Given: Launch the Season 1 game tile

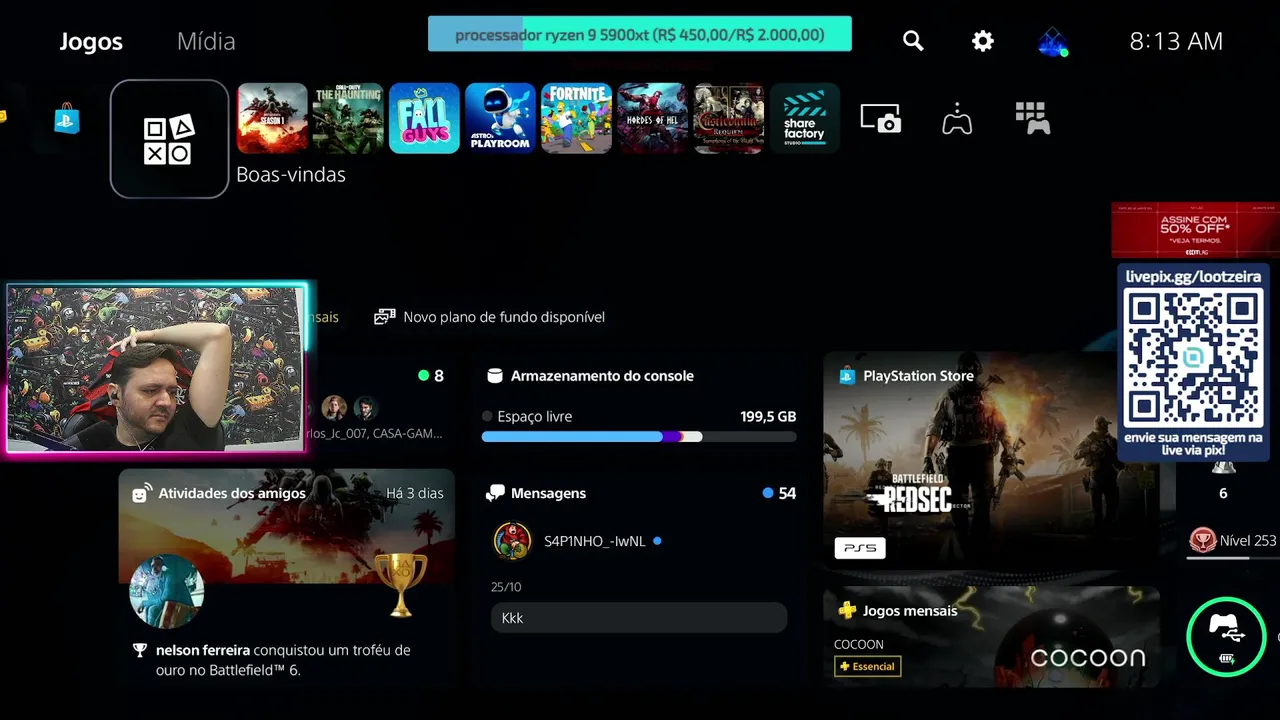Looking at the screenshot, I should [272, 118].
